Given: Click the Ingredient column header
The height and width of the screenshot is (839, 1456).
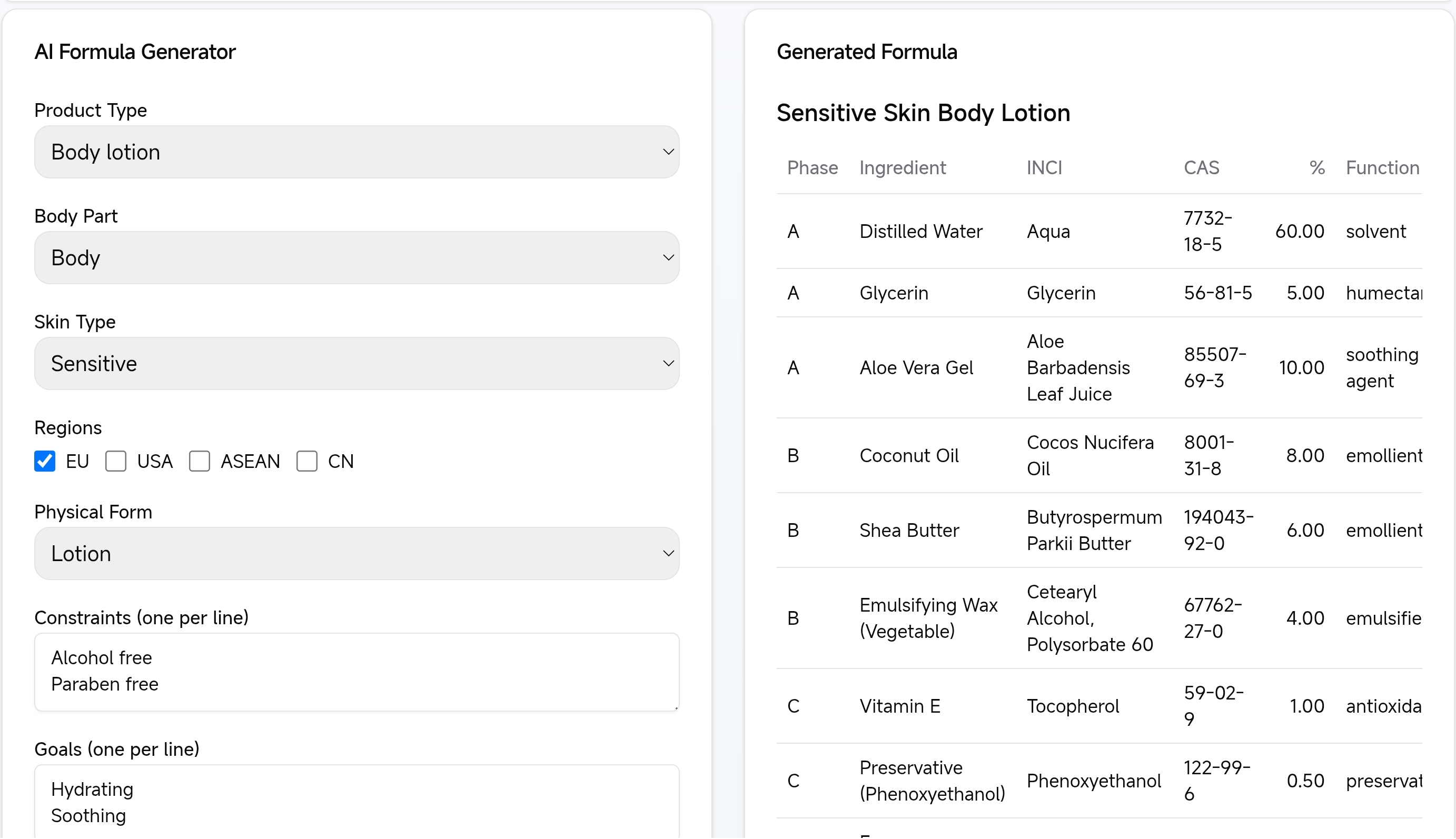Looking at the screenshot, I should click(903, 168).
